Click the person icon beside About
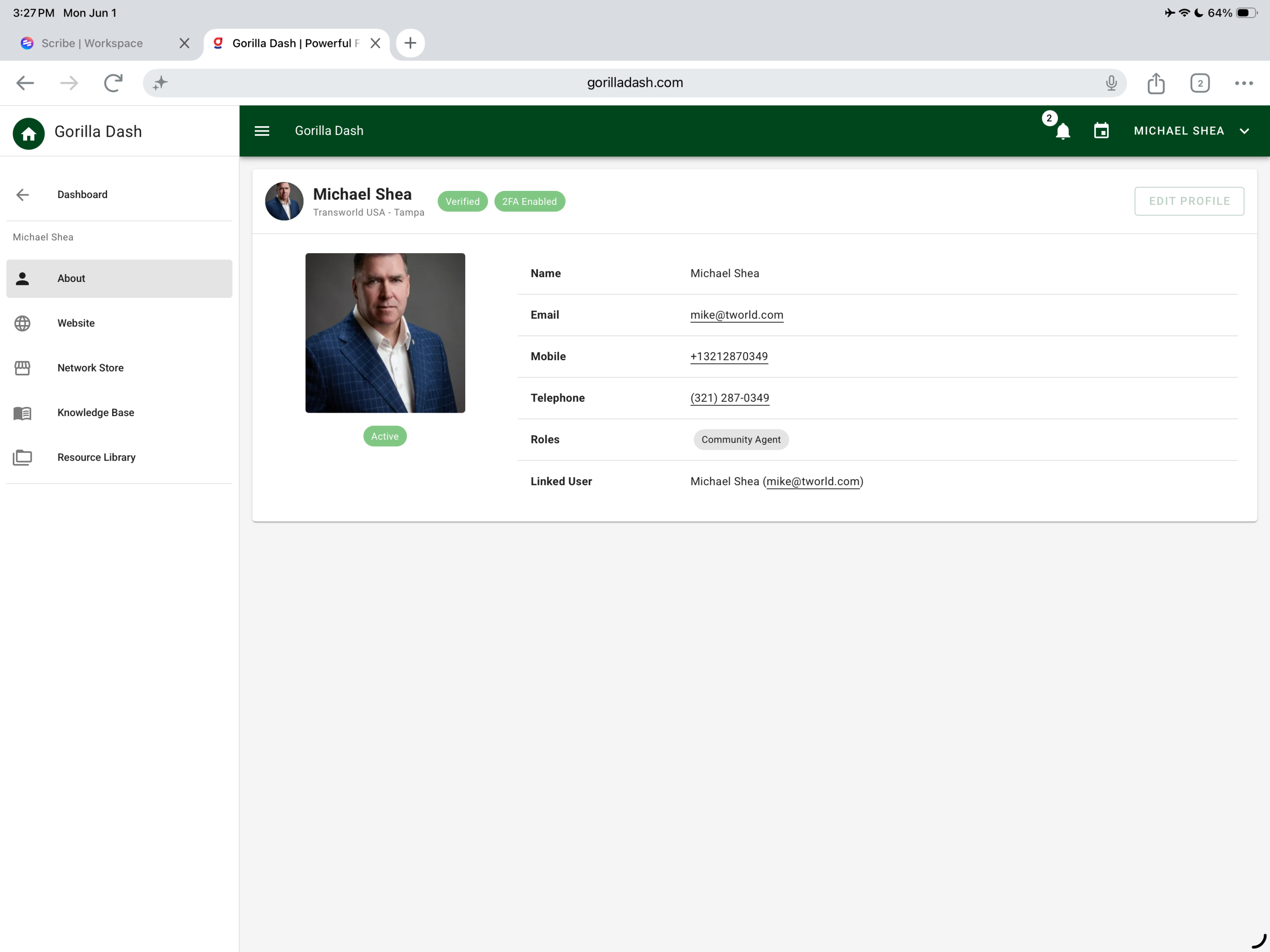1270x952 pixels. (22, 279)
